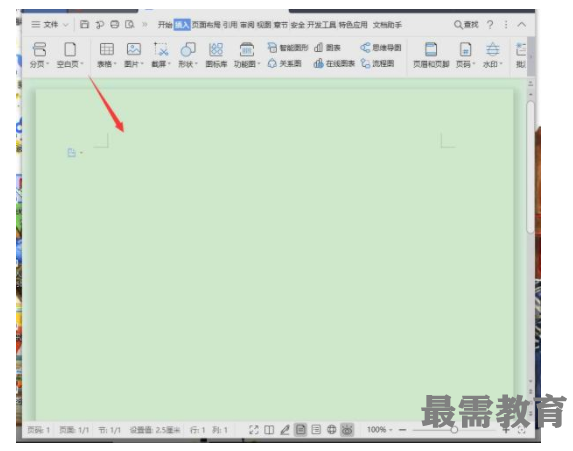Toggle outline view icon
573x451 pixels.
coord(316,430)
